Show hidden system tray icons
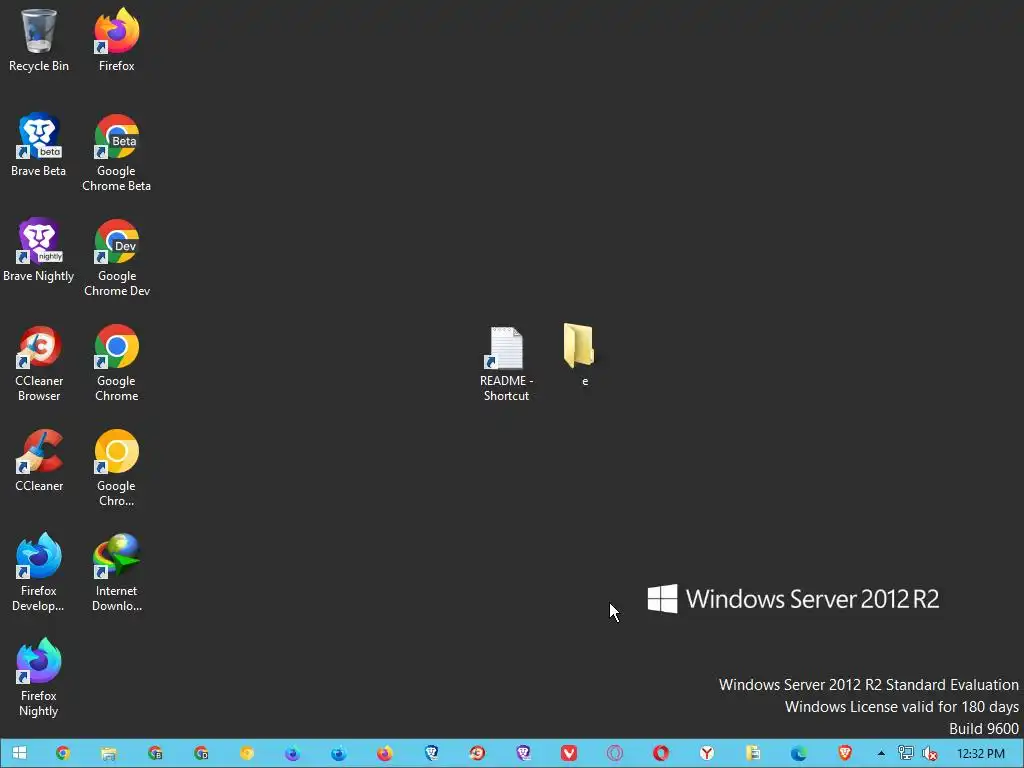The image size is (1024, 768). point(881,753)
